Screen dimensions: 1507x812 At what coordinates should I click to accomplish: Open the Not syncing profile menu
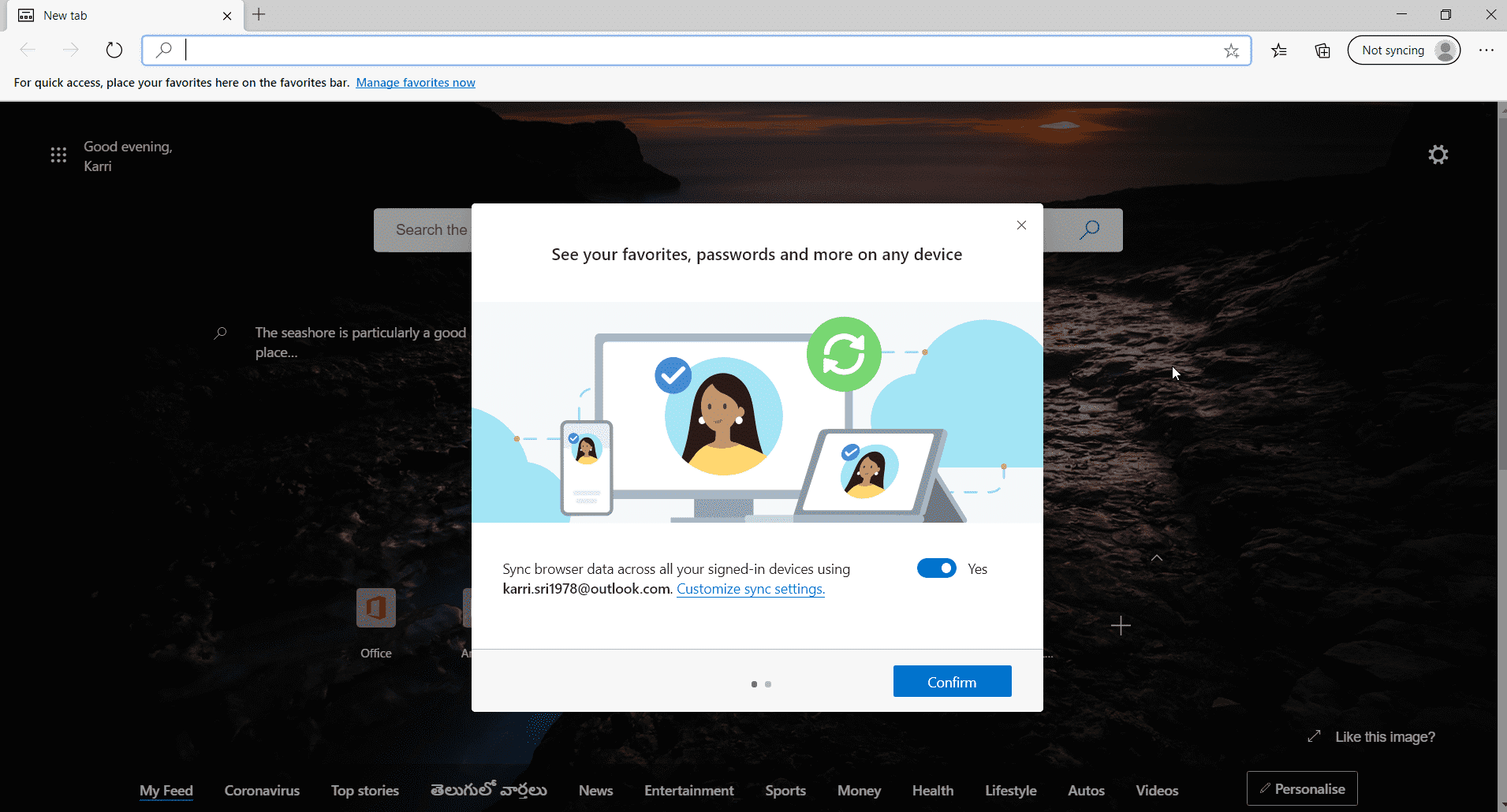point(1404,50)
